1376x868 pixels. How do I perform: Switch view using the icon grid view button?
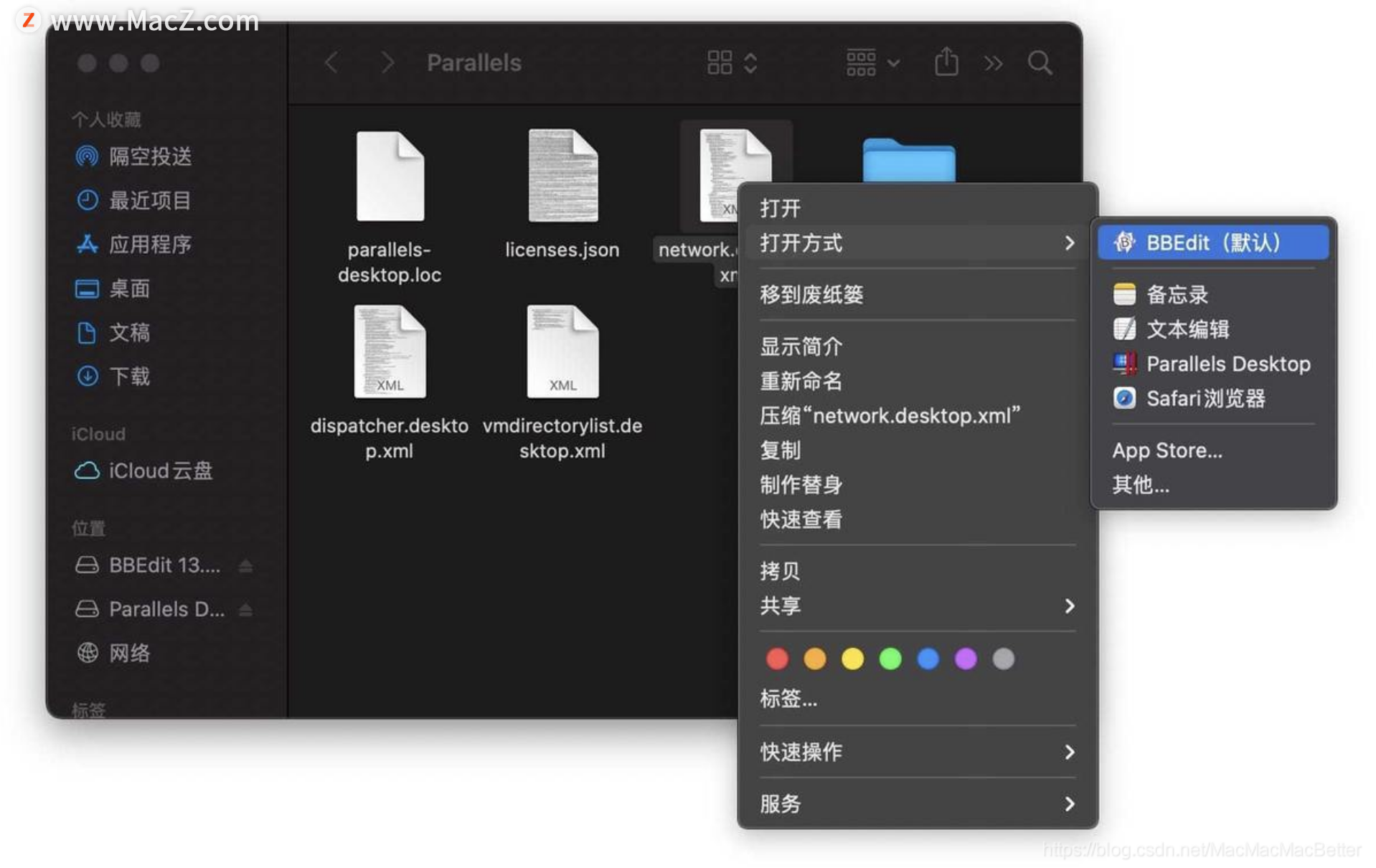[731, 62]
